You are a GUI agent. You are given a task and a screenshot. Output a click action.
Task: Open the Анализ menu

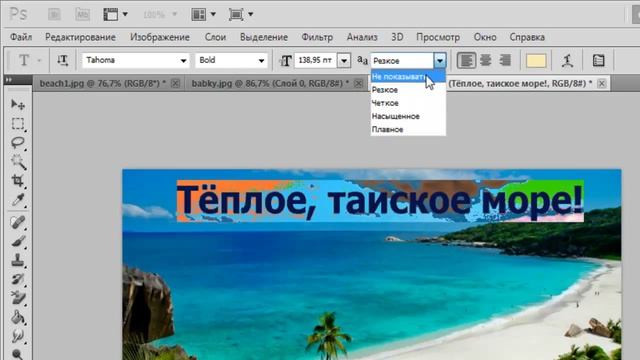pos(362,37)
